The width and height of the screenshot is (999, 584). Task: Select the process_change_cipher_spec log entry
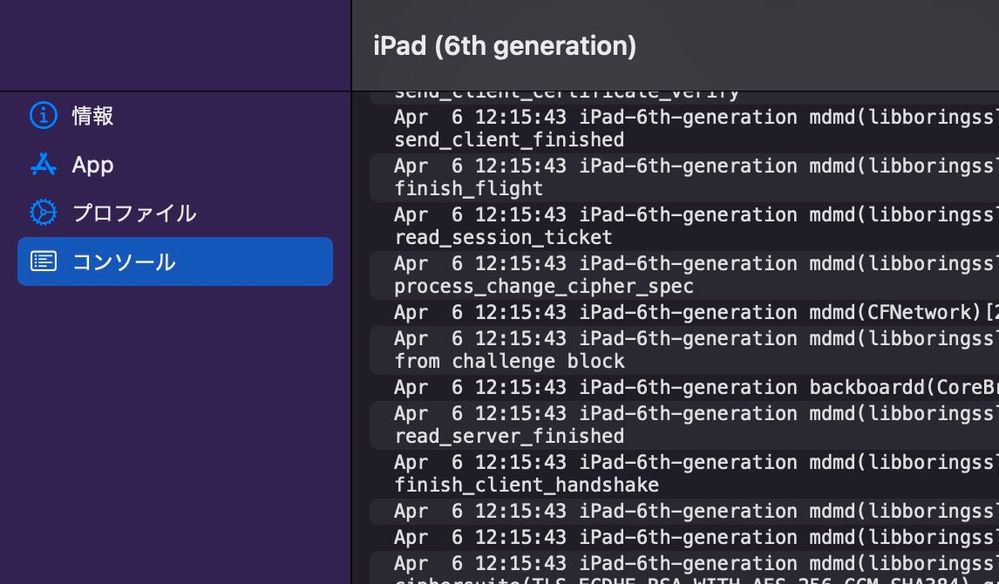(x=684, y=275)
